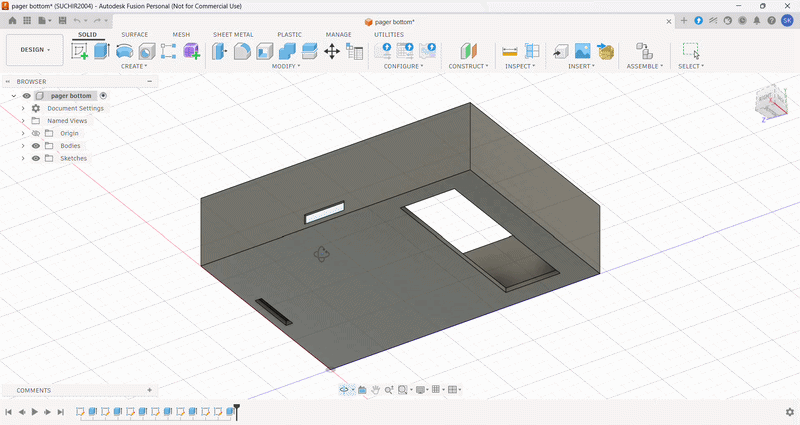Add a new comment with plus button
Viewport: 800px width, 425px height.
coord(149,390)
